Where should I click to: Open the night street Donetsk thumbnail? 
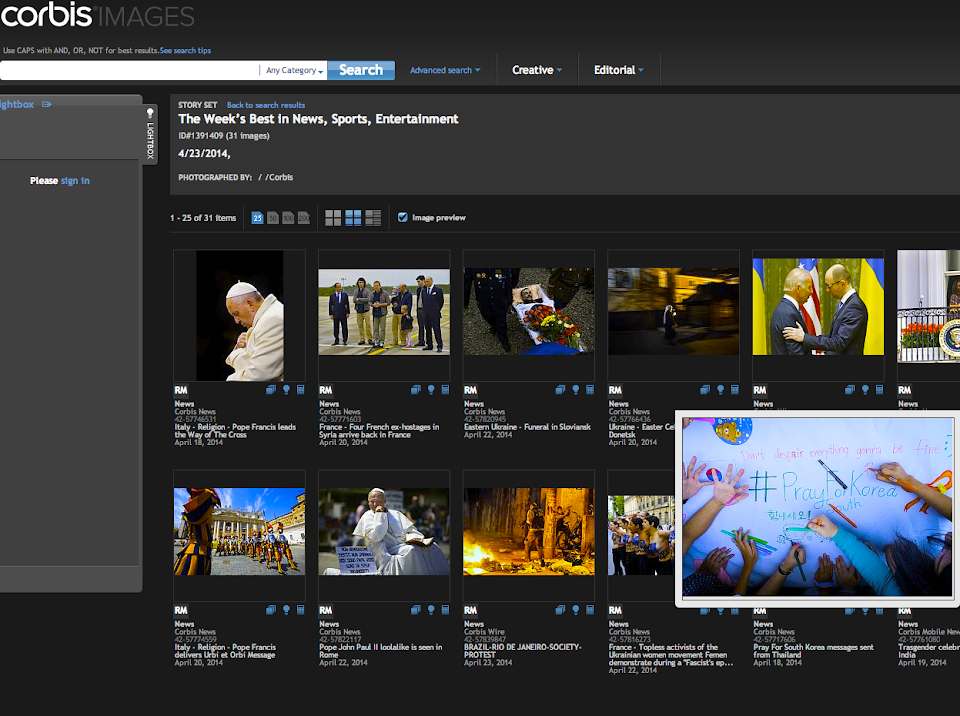pos(673,311)
